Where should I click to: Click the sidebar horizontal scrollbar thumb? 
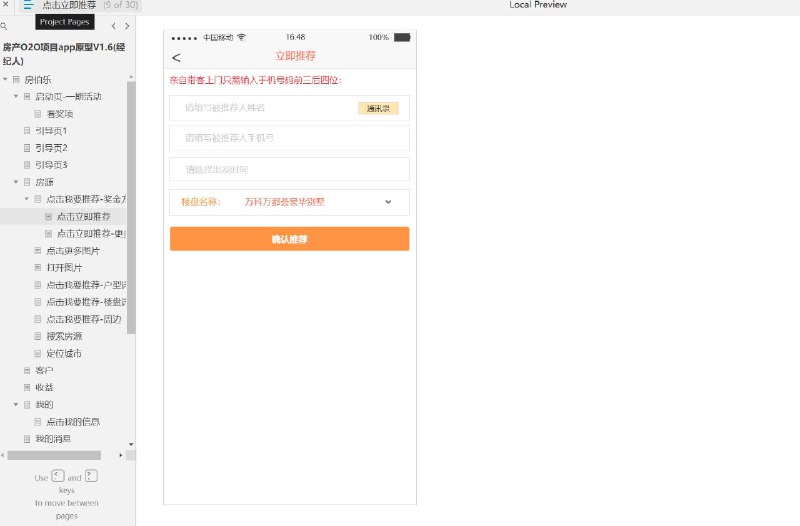click(x=54, y=455)
